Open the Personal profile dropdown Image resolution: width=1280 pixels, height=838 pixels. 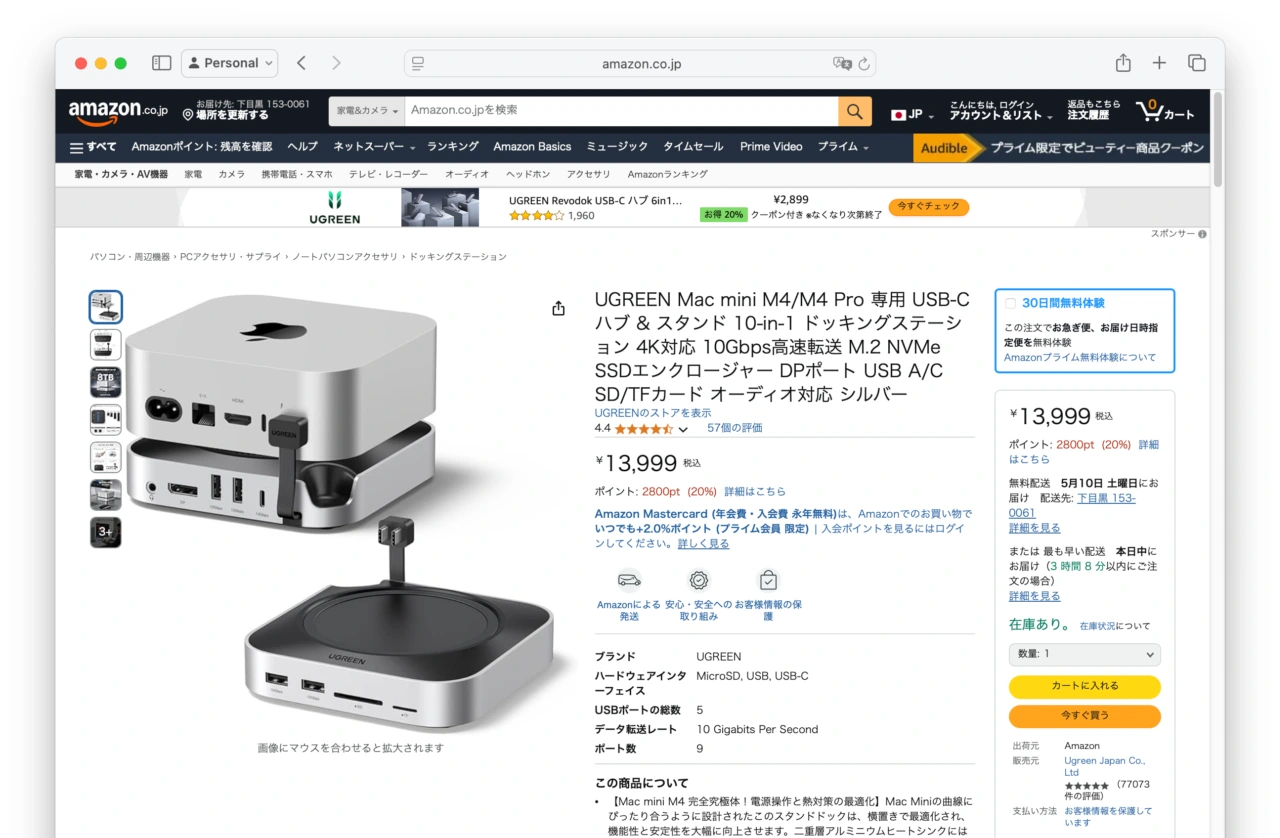(x=229, y=63)
